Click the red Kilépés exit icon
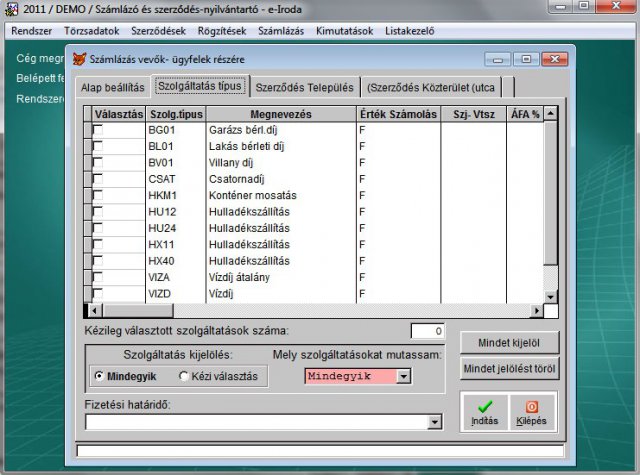This screenshot has width=640, height=475. tap(531, 406)
